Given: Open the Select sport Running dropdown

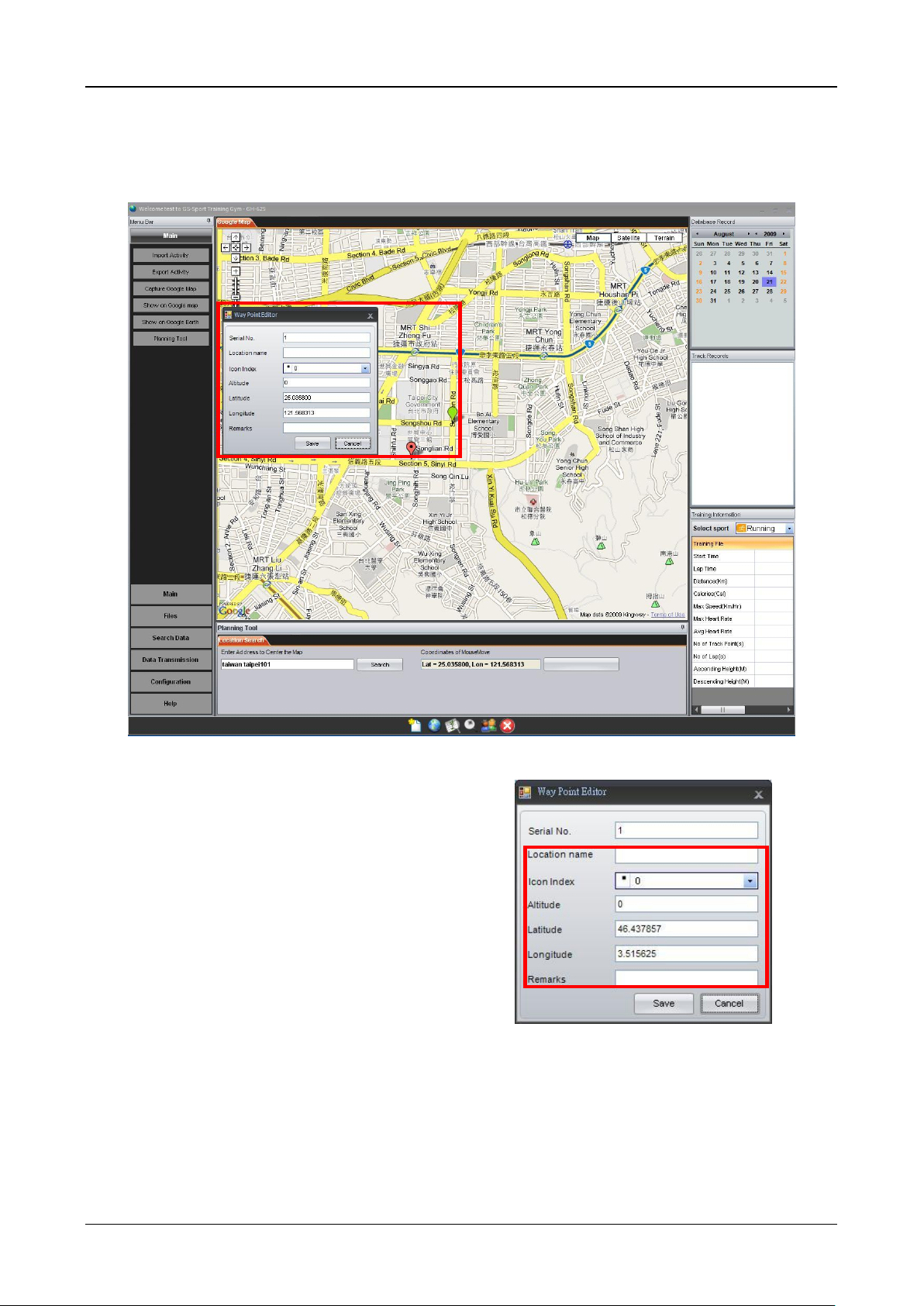Looking at the screenshot, I should pos(789,529).
